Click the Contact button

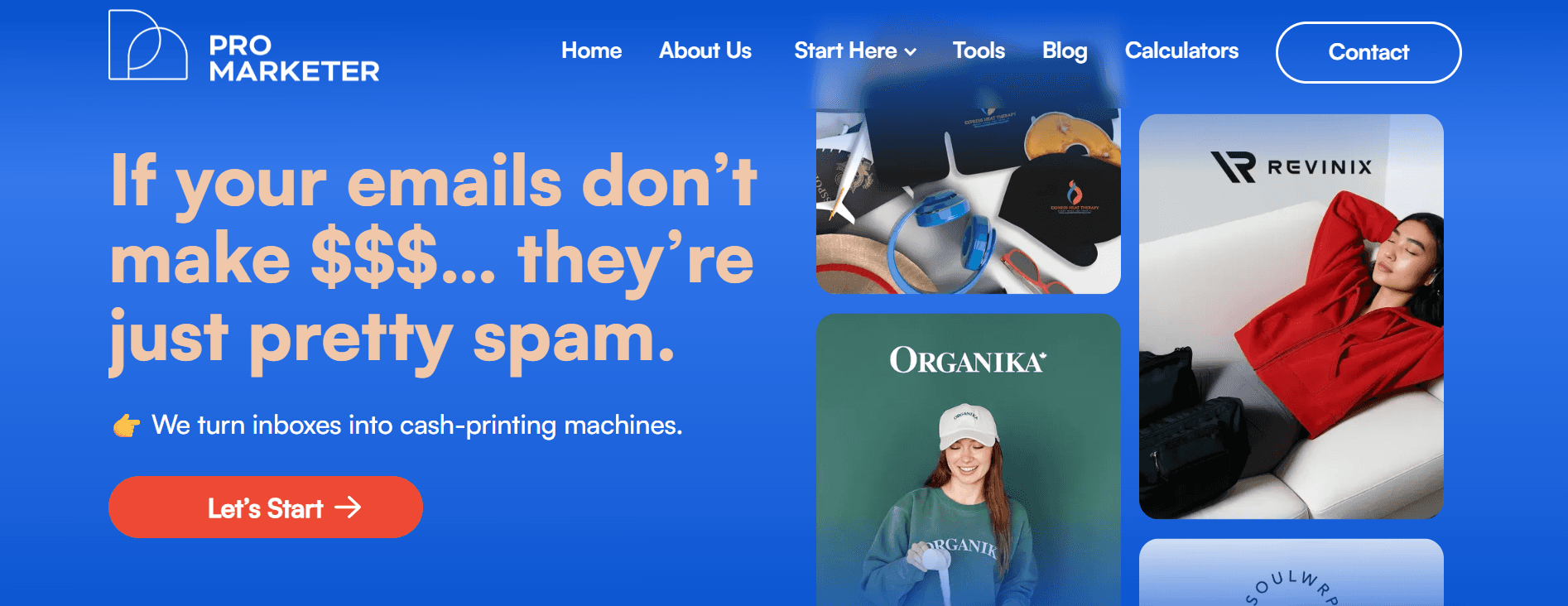tap(1368, 52)
